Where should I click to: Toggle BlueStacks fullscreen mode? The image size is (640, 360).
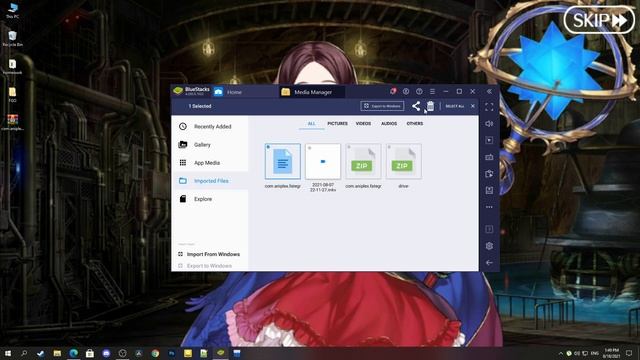tap(489, 107)
